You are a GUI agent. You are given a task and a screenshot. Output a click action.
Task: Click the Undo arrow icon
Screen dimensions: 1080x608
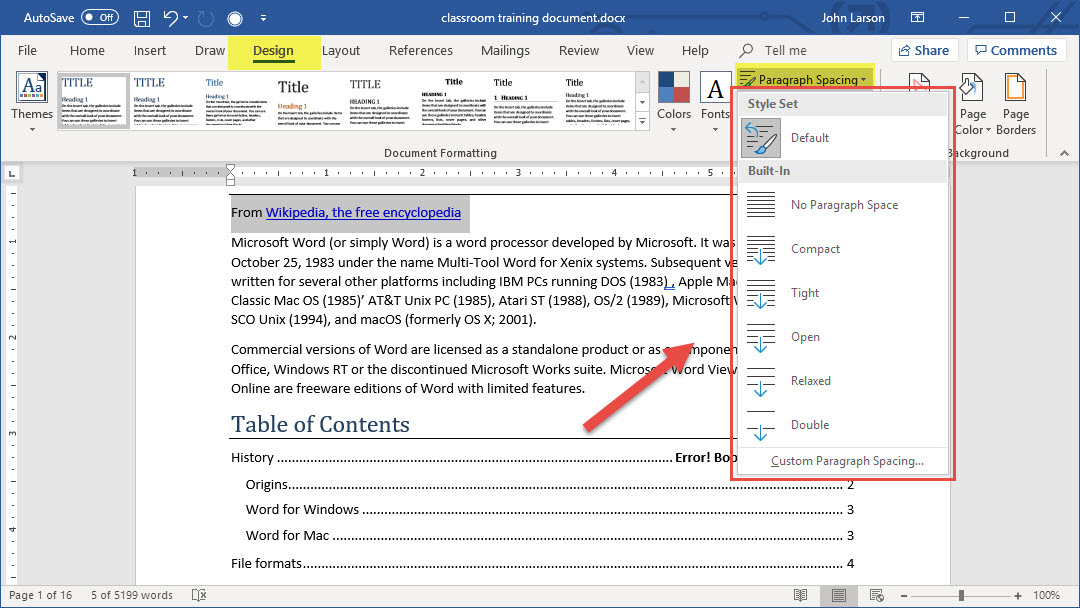coord(171,18)
